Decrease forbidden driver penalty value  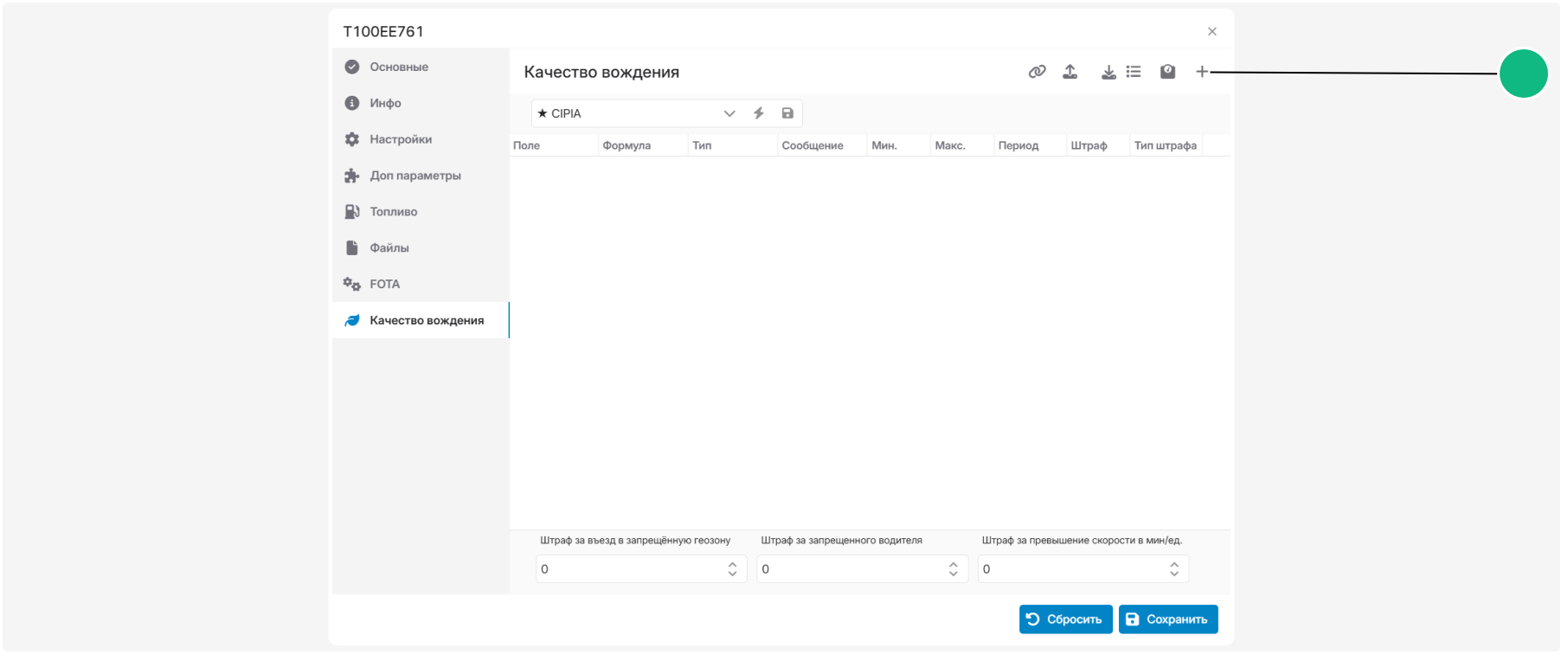pyautogui.click(x=953, y=574)
